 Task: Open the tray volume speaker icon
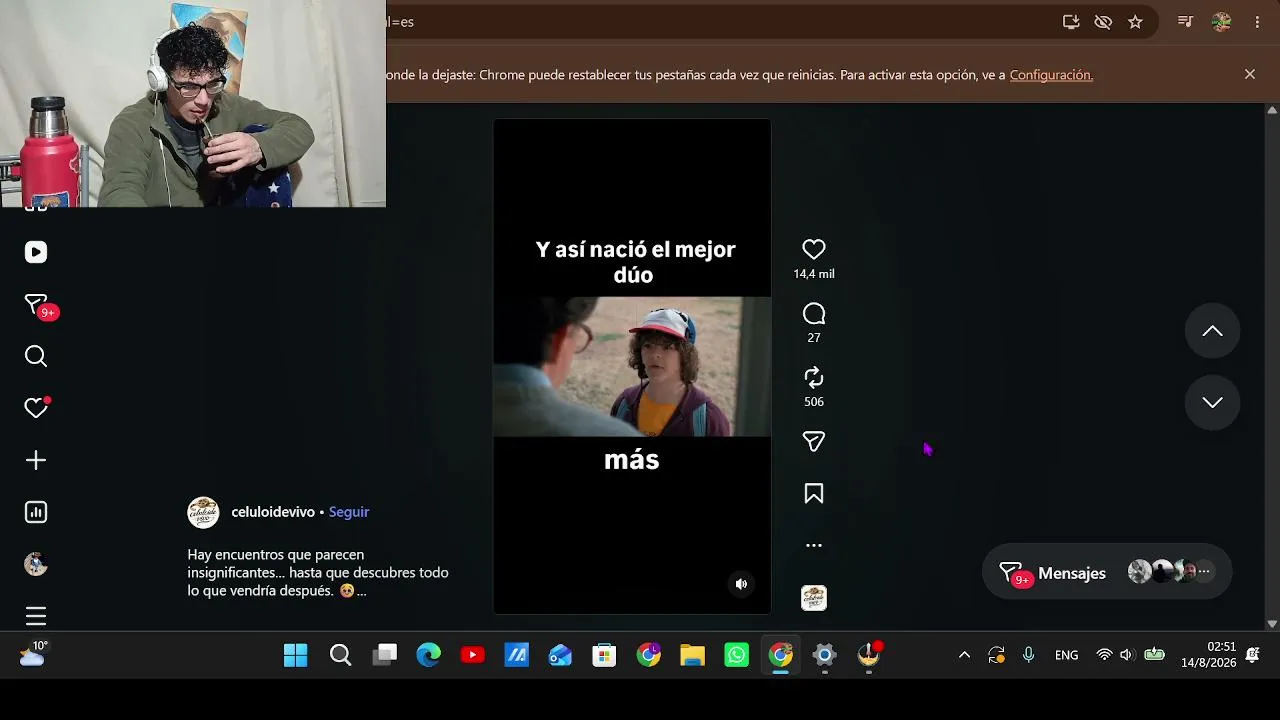click(x=1127, y=655)
